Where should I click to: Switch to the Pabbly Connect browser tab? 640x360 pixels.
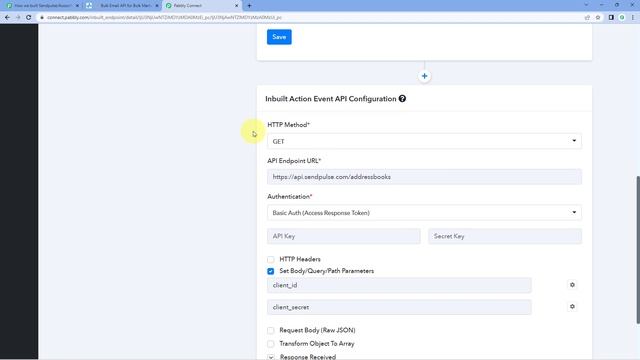click(x=200, y=6)
